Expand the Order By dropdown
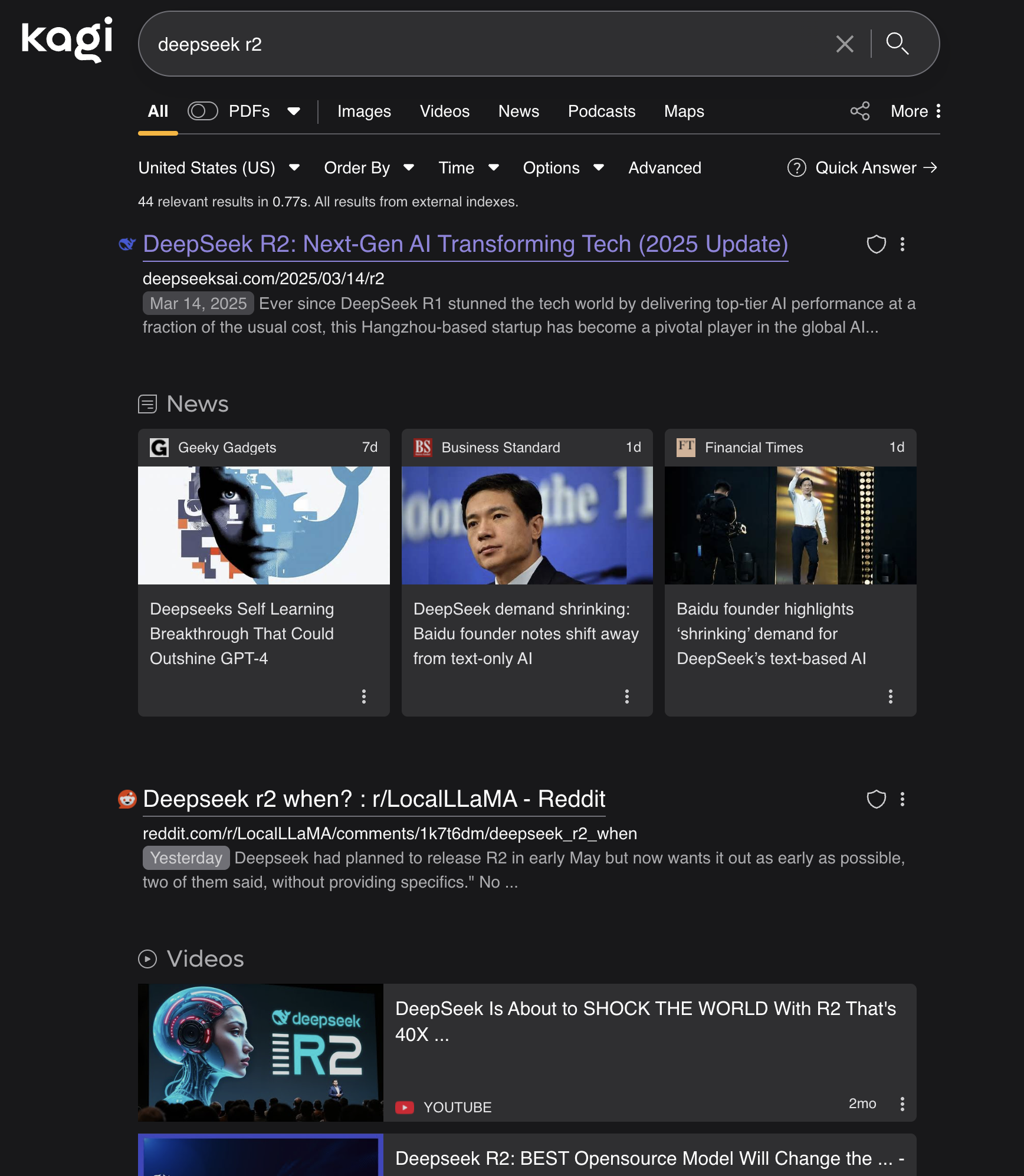Image resolution: width=1024 pixels, height=1176 pixels. coord(369,168)
